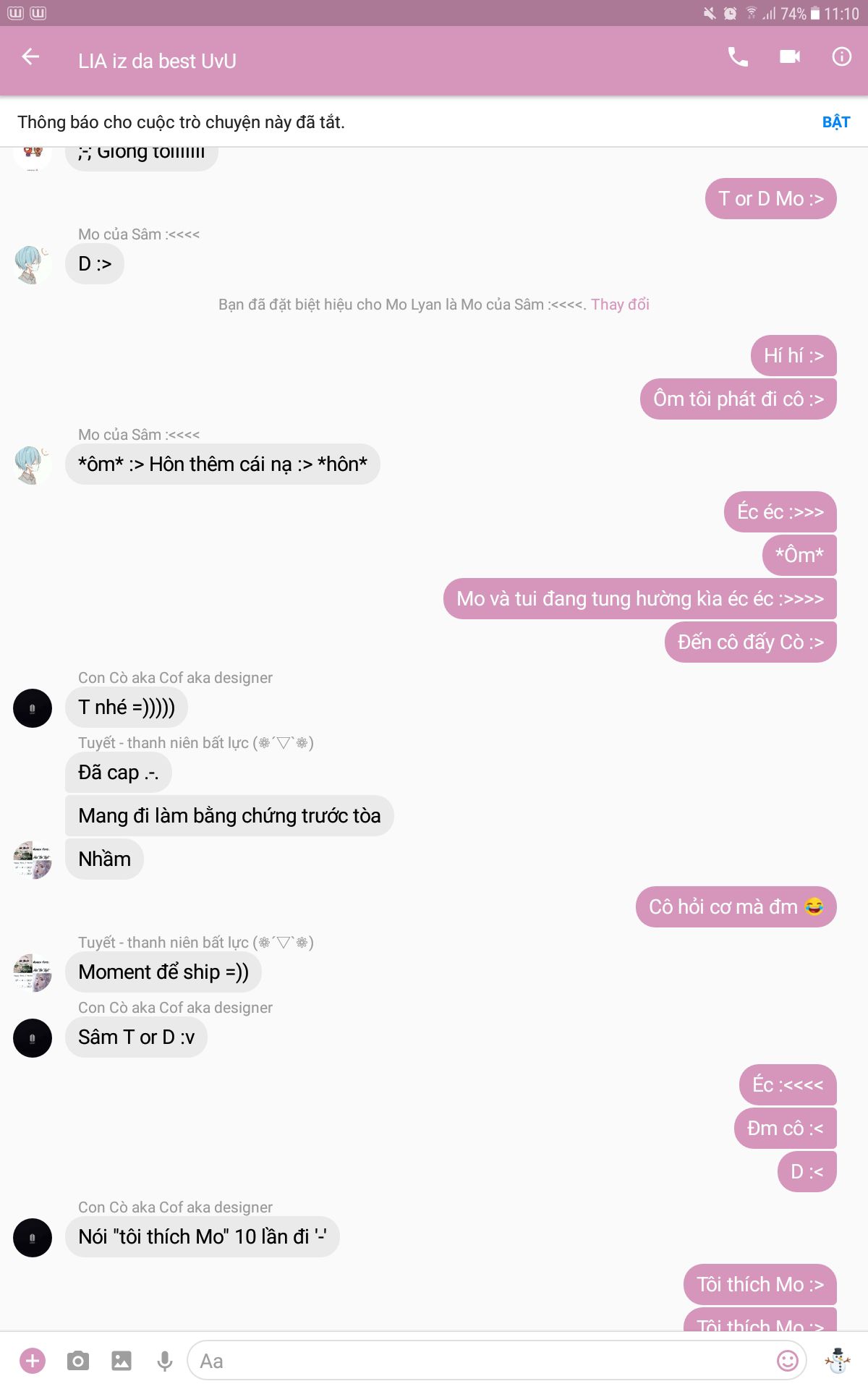Select the message "Mang đi làm bằng chứng trước tòa"
Viewport: 868px width, 1389px height.
229,816
